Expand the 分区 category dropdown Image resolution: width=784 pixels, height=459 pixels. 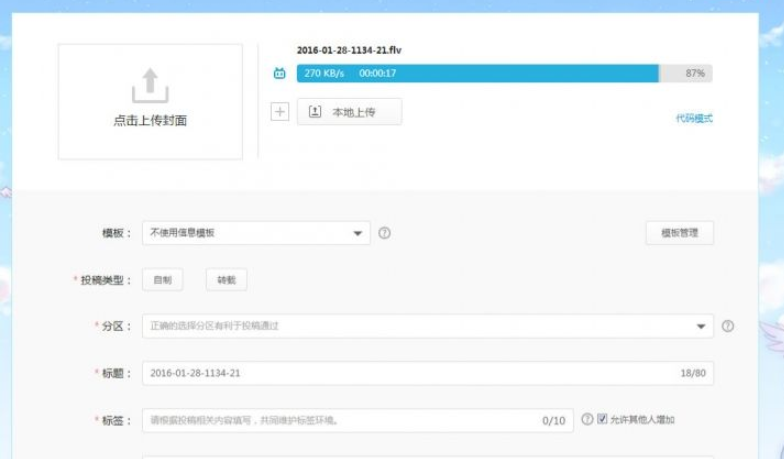coord(428,326)
